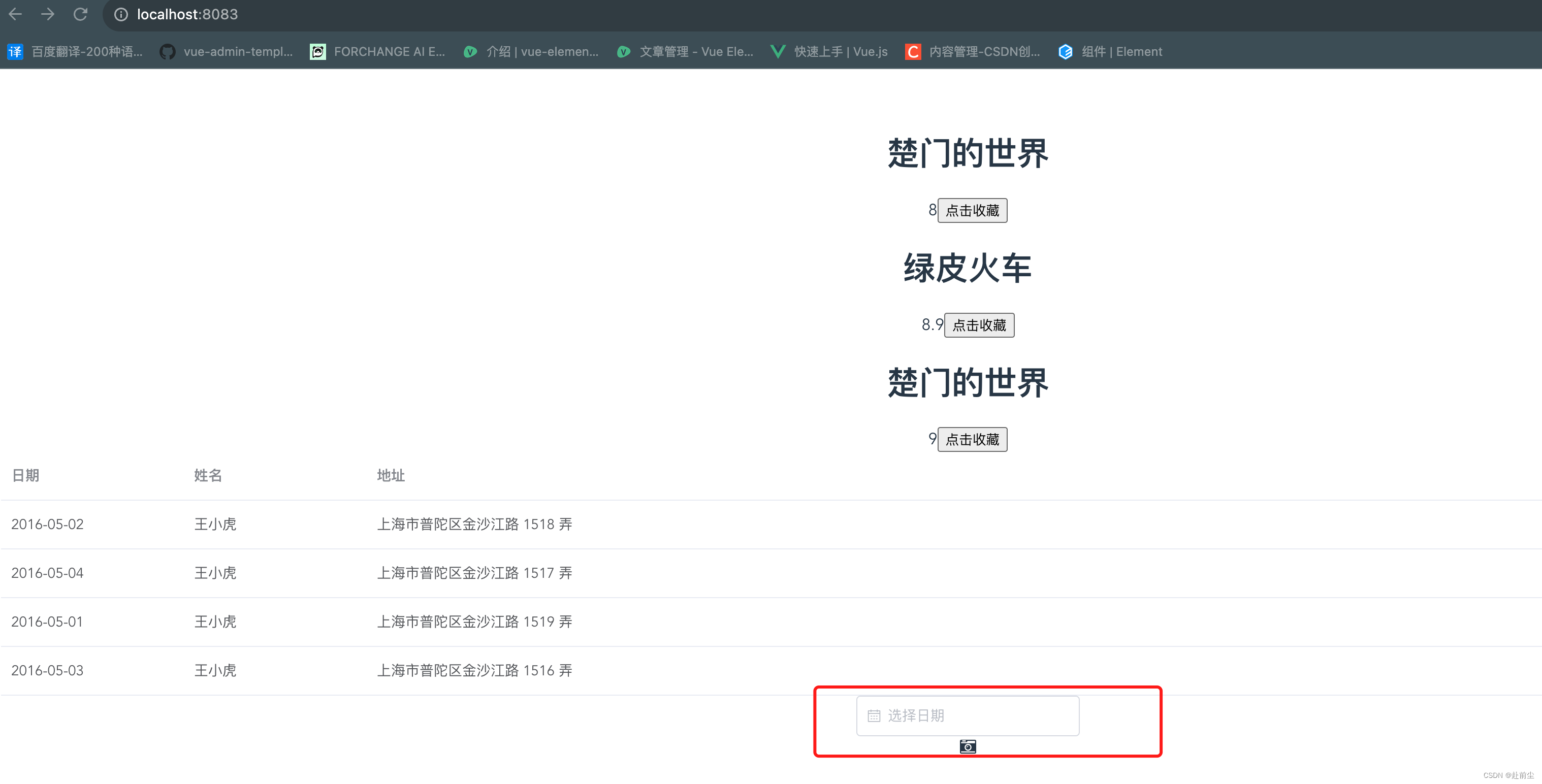
Task: Open the 百度翻译 bookmark
Action: coord(75,51)
